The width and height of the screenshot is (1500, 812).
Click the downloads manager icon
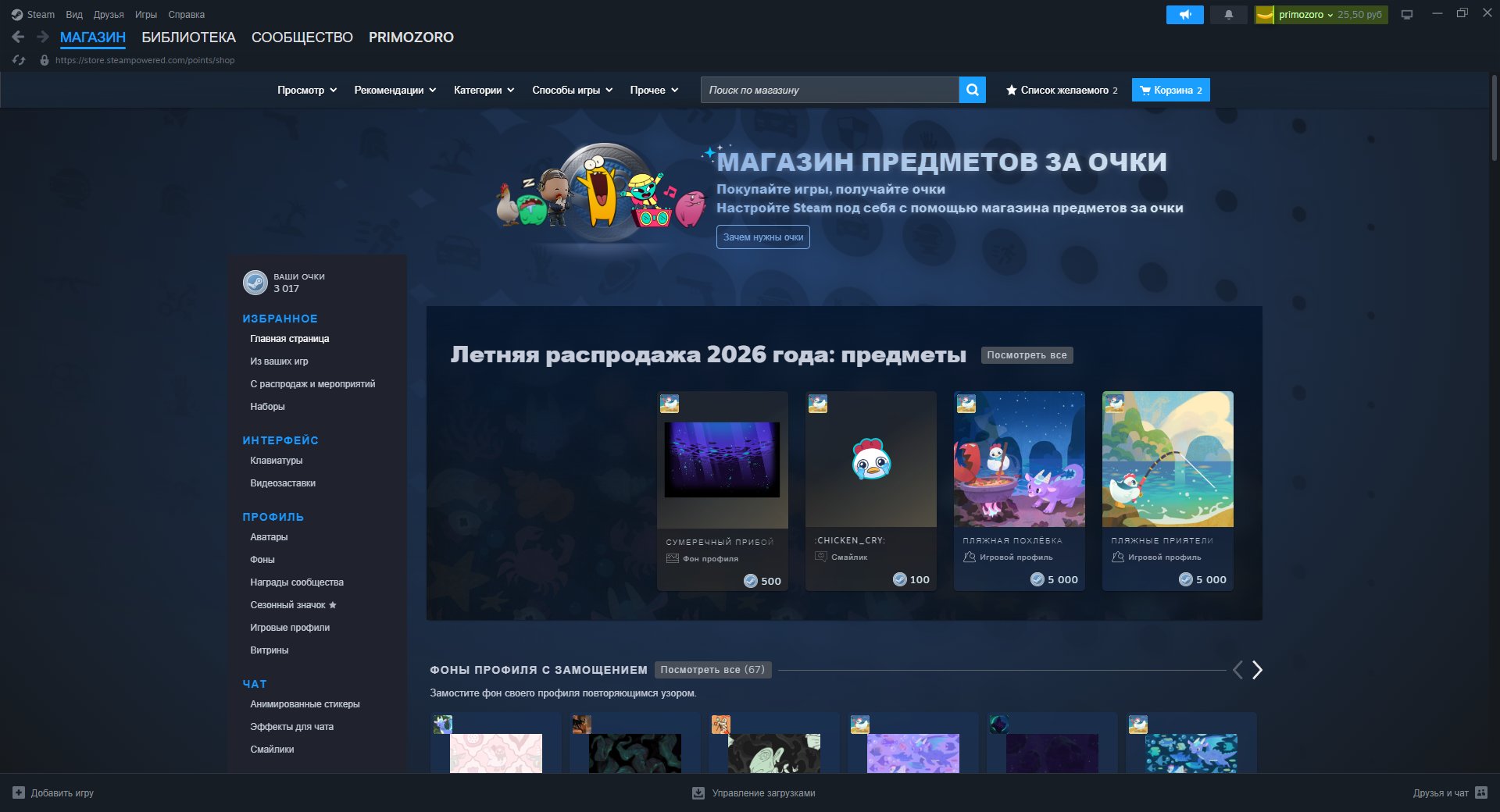coord(698,792)
